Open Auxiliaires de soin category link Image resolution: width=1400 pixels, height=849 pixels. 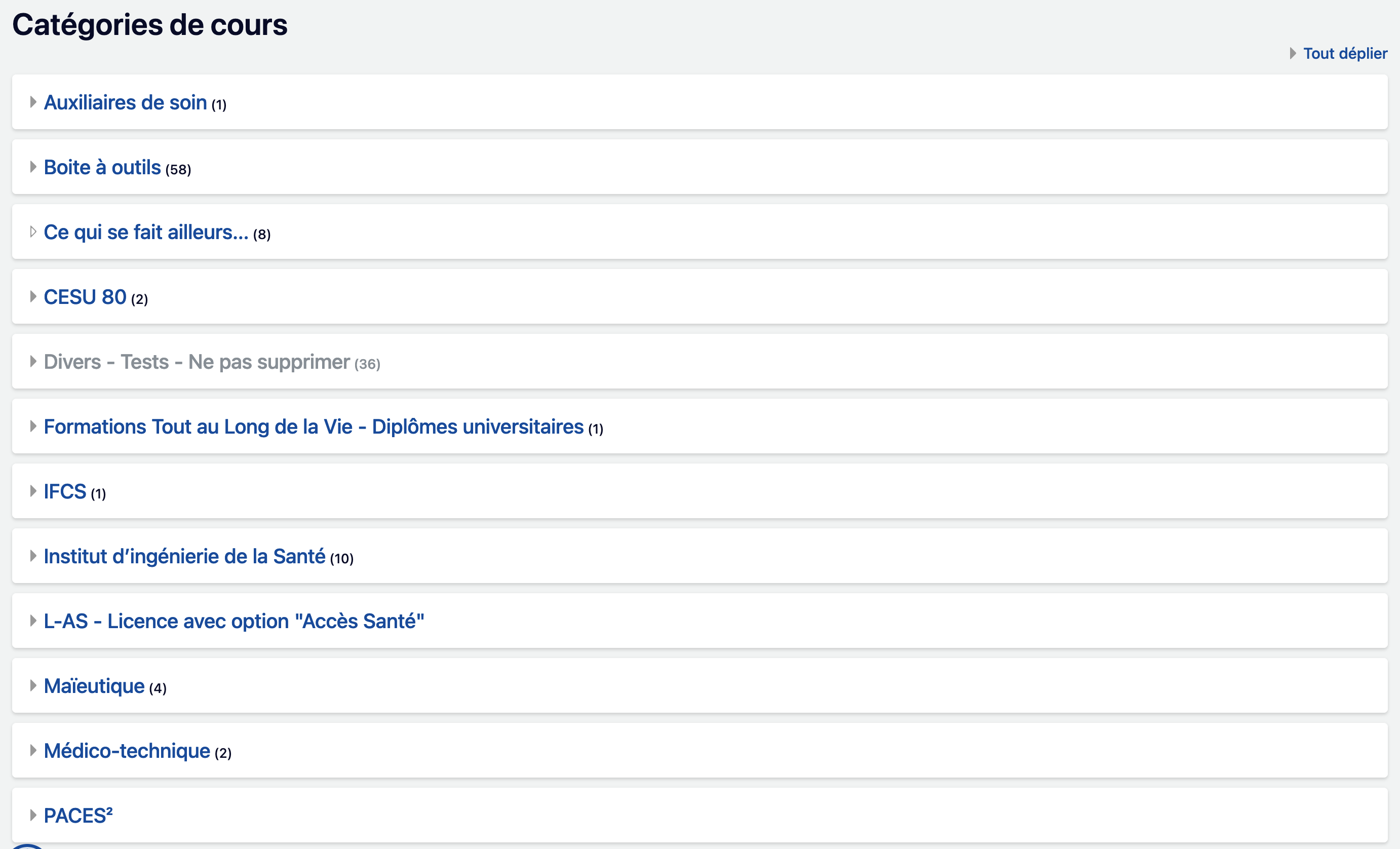click(x=125, y=103)
